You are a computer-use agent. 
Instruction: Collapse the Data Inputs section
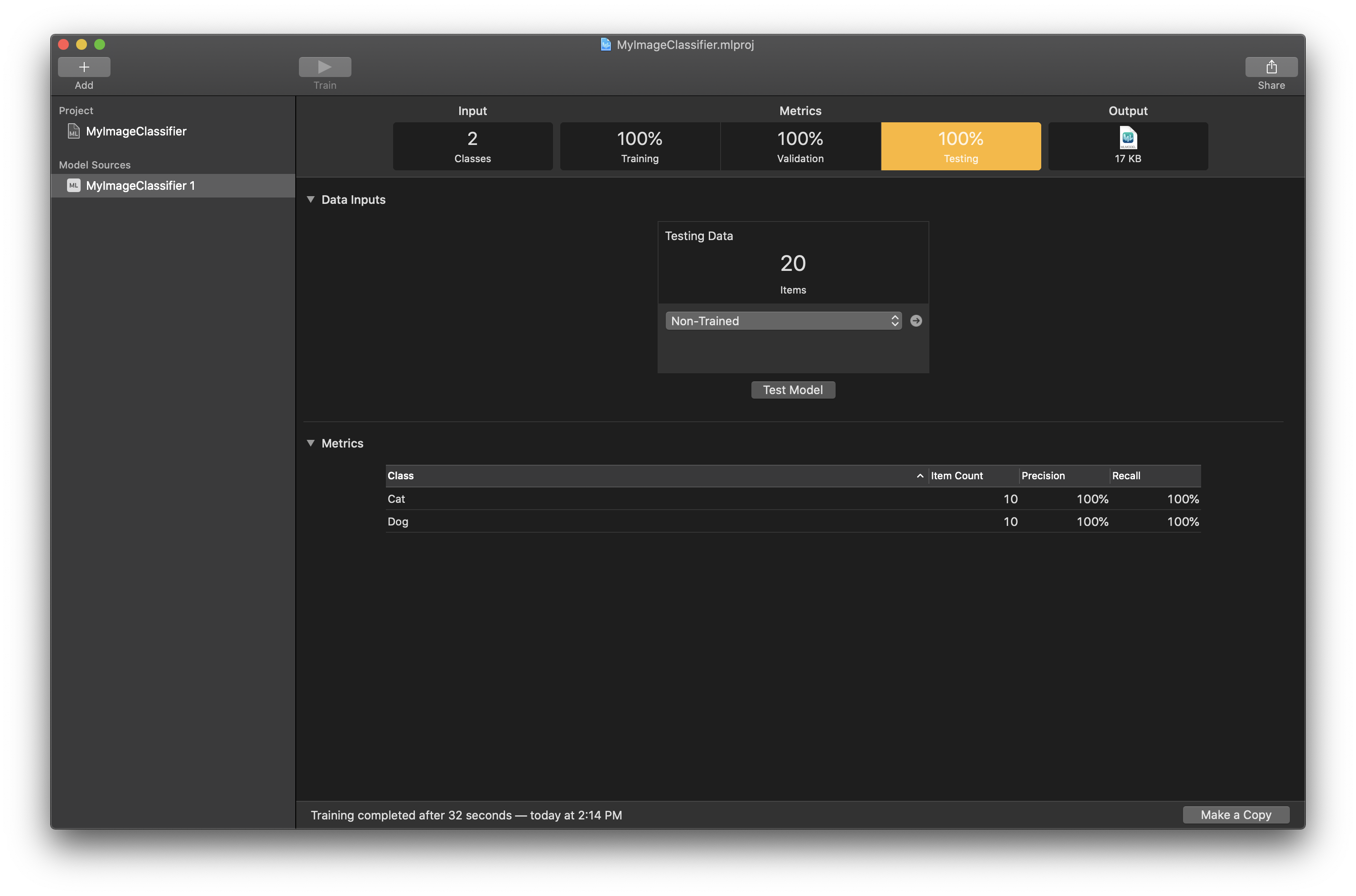(311, 199)
